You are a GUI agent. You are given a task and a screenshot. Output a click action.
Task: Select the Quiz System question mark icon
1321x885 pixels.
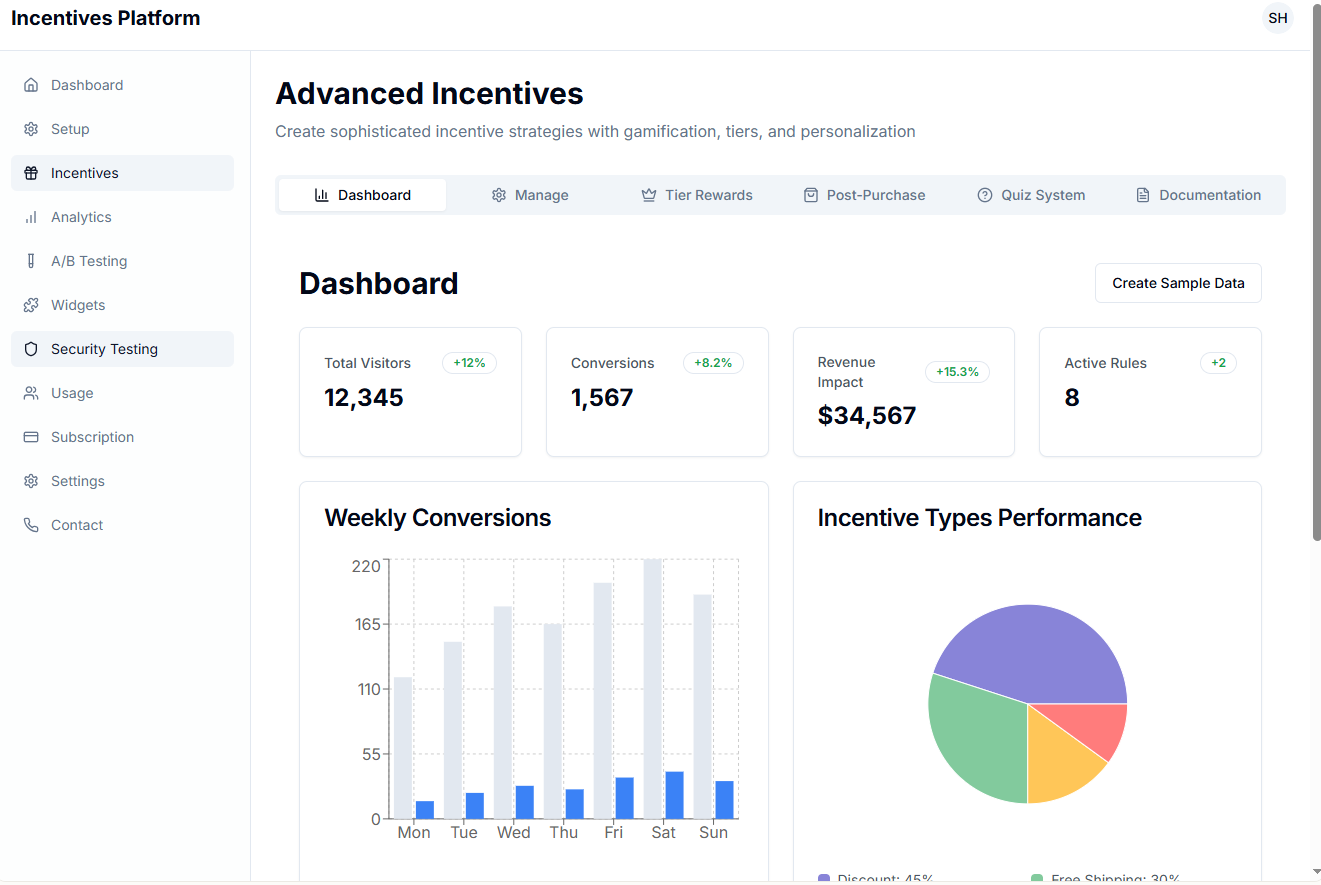(x=985, y=195)
